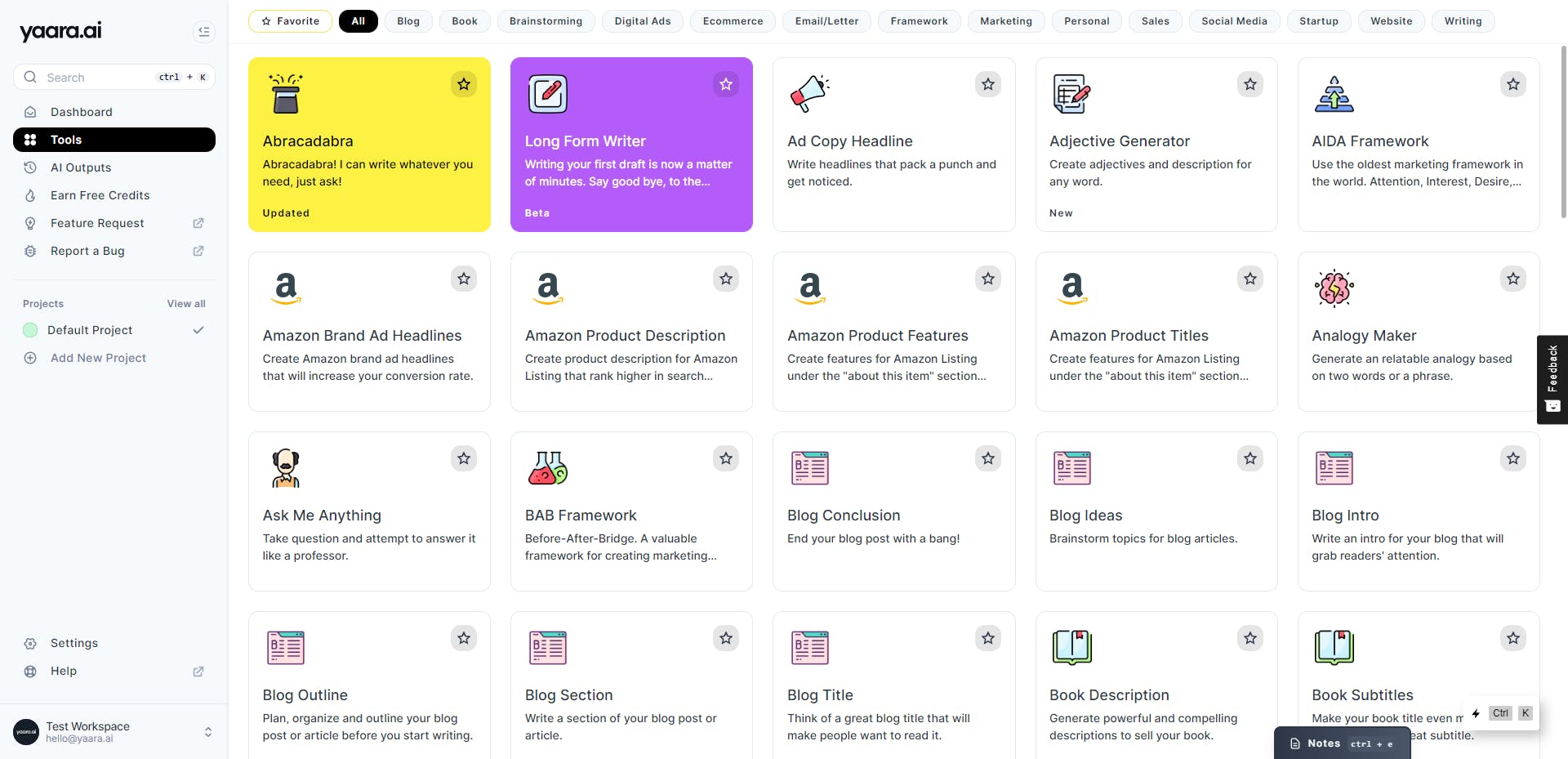
Task: Select the Default Project entry
Action: [90, 330]
